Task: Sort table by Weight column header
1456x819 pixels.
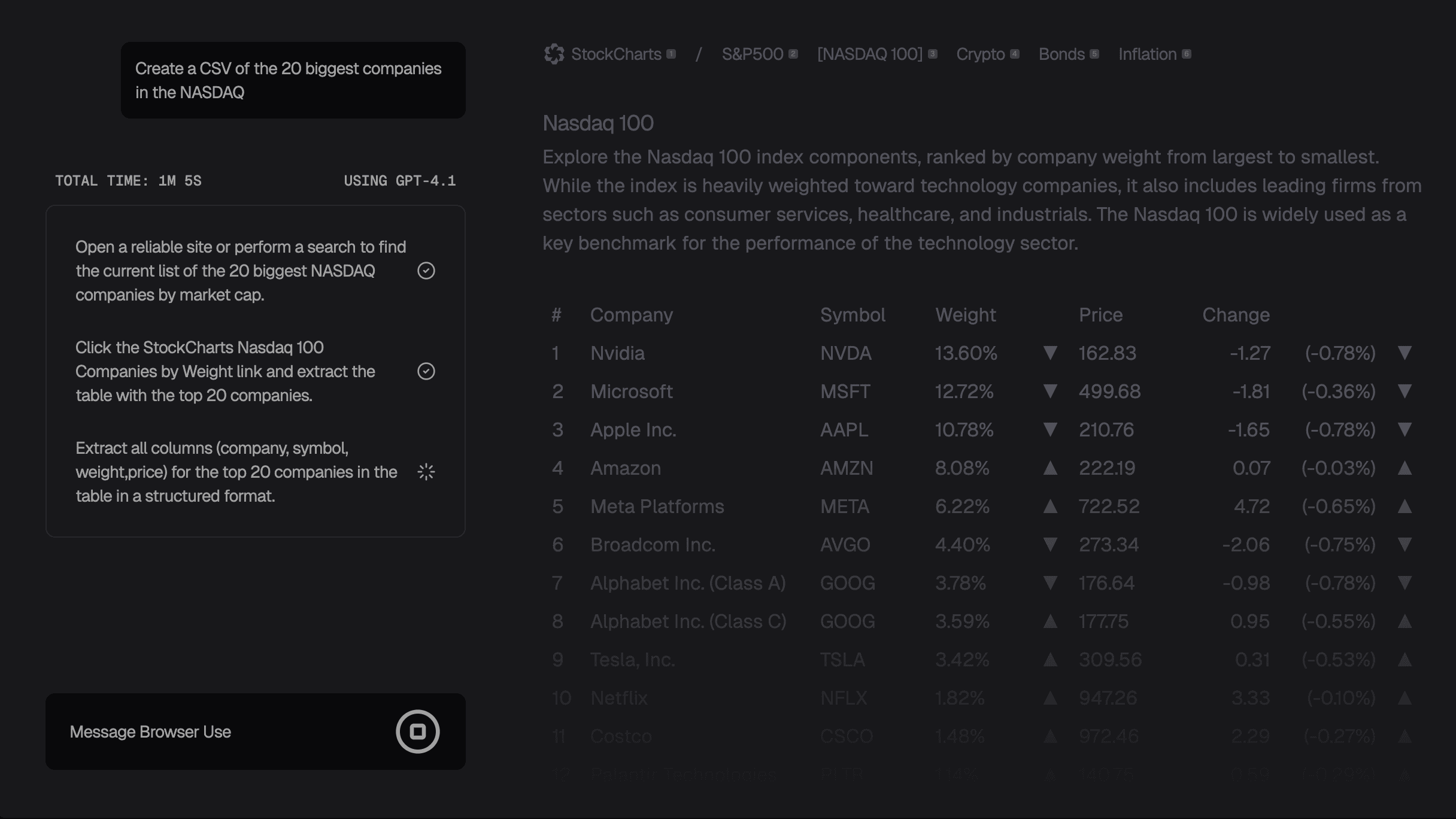Action: (965, 315)
